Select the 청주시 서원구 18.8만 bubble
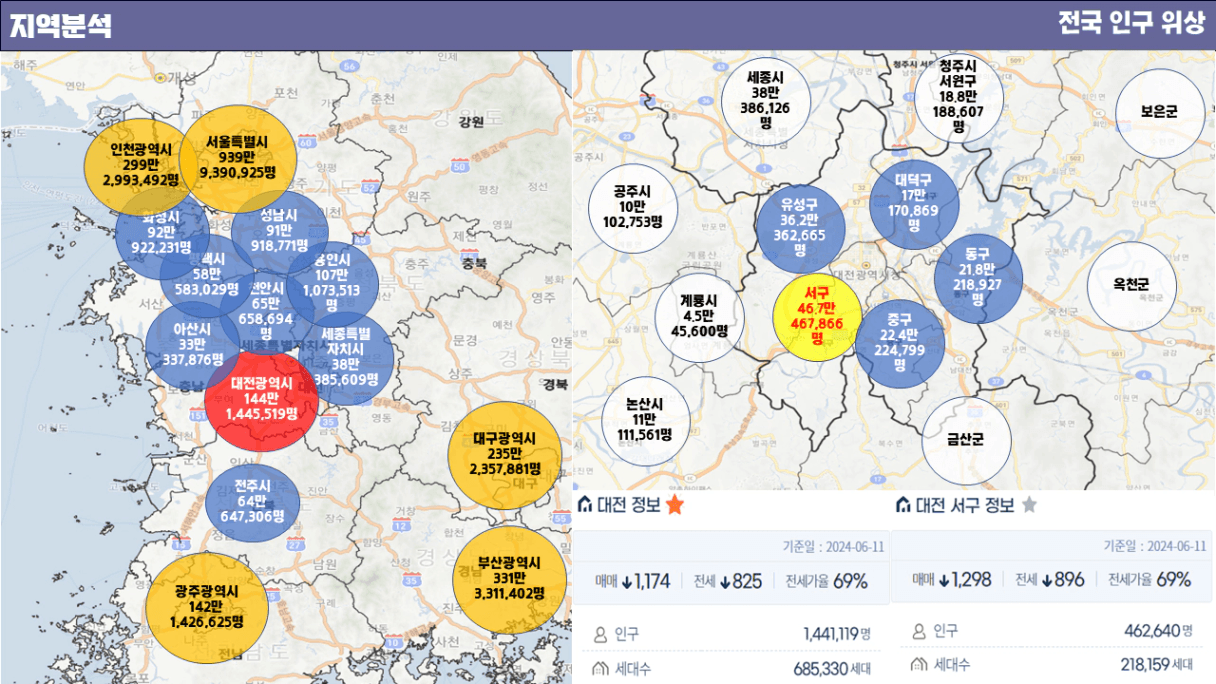 coord(958,98)
